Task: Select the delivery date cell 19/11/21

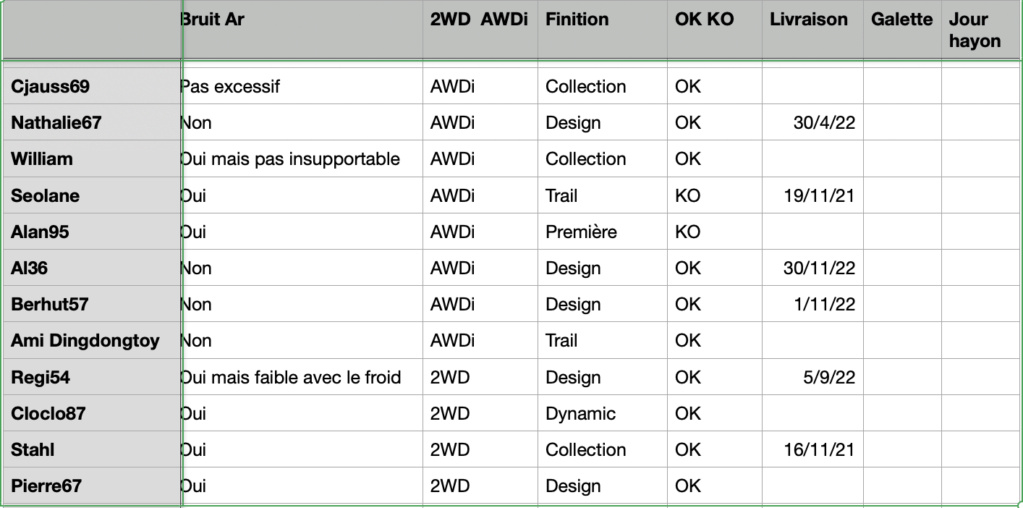Action: (812, 196)
